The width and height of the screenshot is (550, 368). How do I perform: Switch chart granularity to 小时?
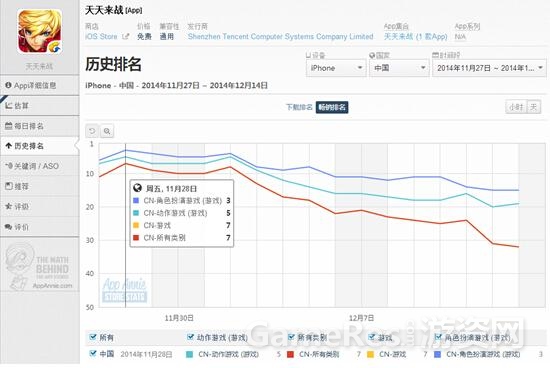click(x=516, y=107)
